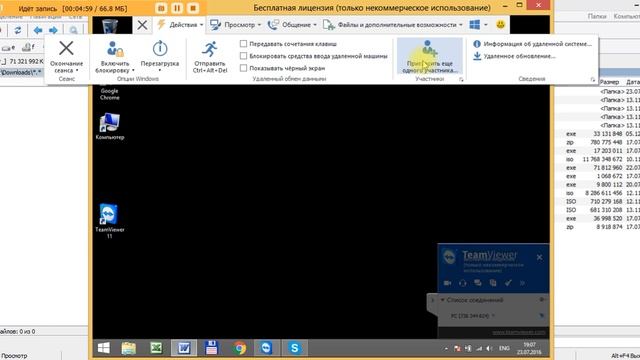Click the file manager refresh icon
640x360 pixels.
18,30
